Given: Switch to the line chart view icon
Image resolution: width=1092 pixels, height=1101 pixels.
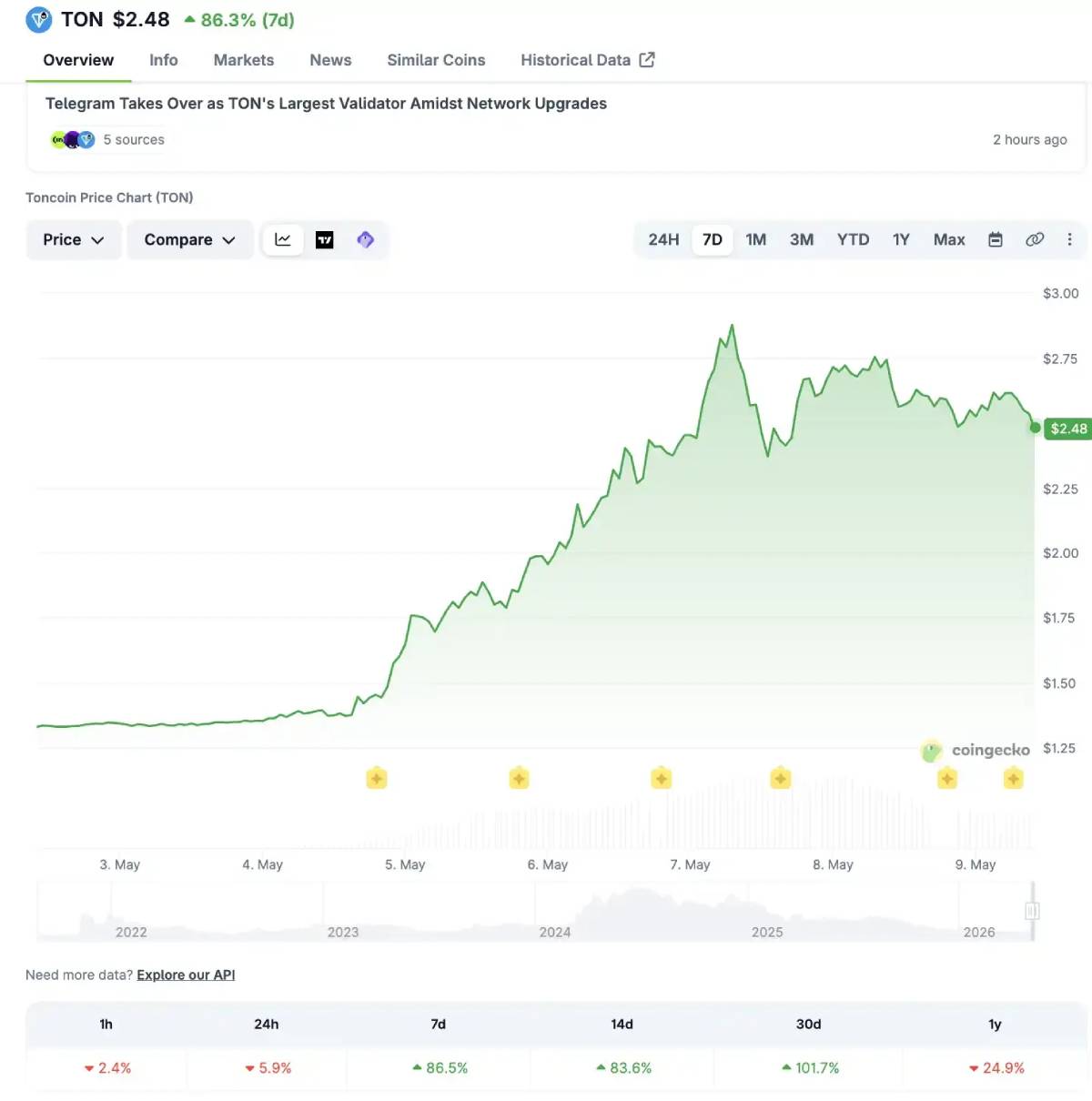Looking at the screenshot, I should 283,239.
